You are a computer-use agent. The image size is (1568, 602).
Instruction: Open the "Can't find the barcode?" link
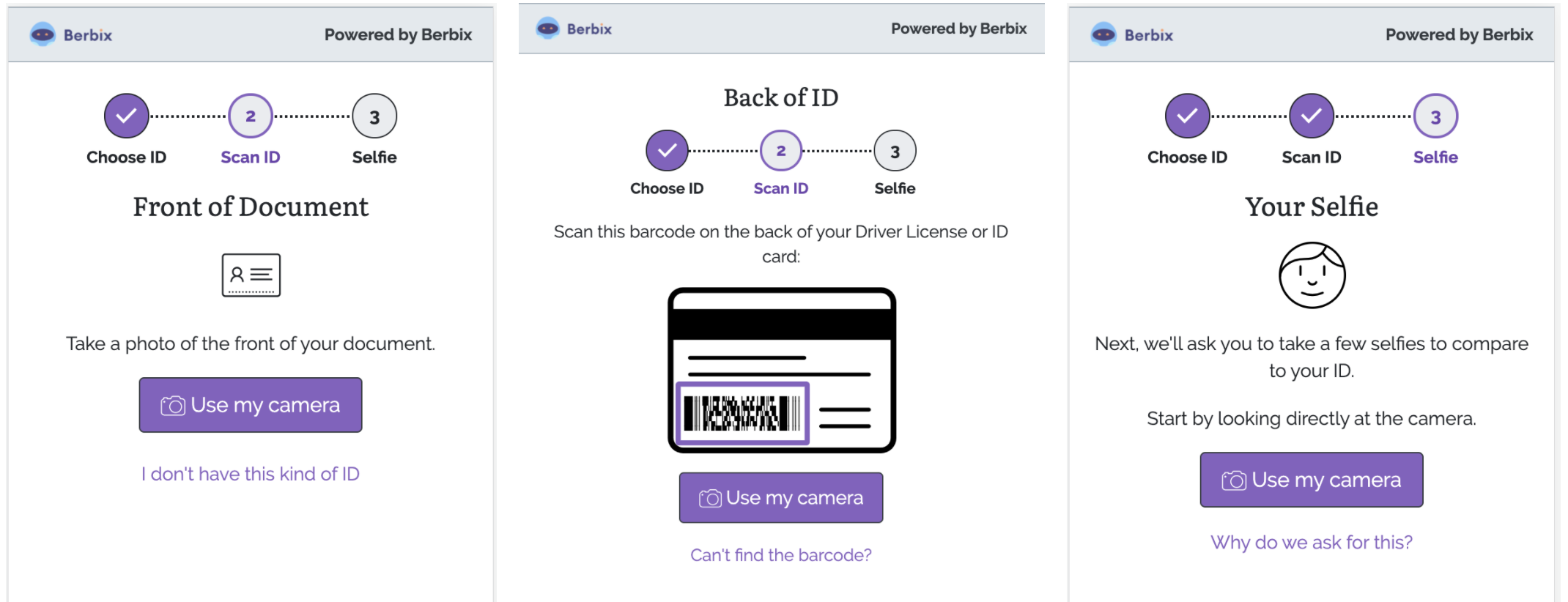781,555
